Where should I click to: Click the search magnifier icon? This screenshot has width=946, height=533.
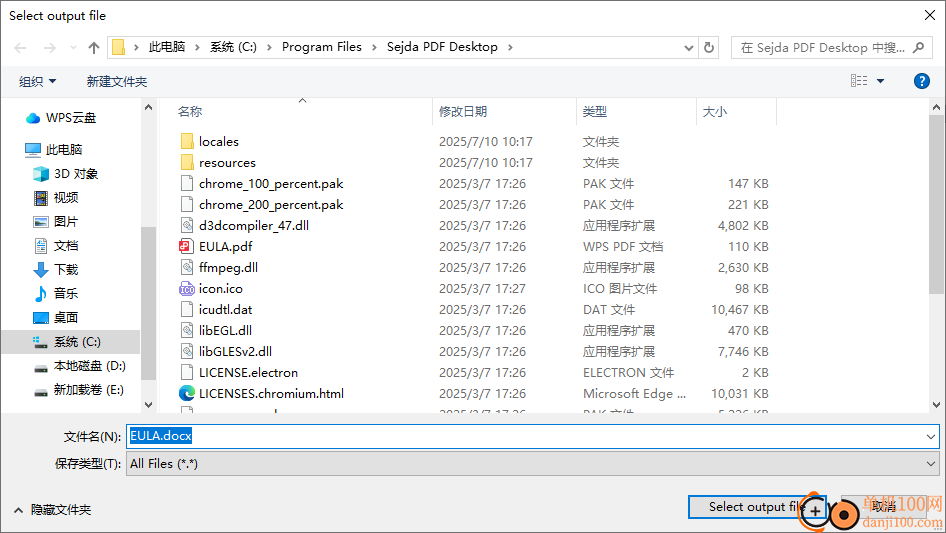point(919,47)
